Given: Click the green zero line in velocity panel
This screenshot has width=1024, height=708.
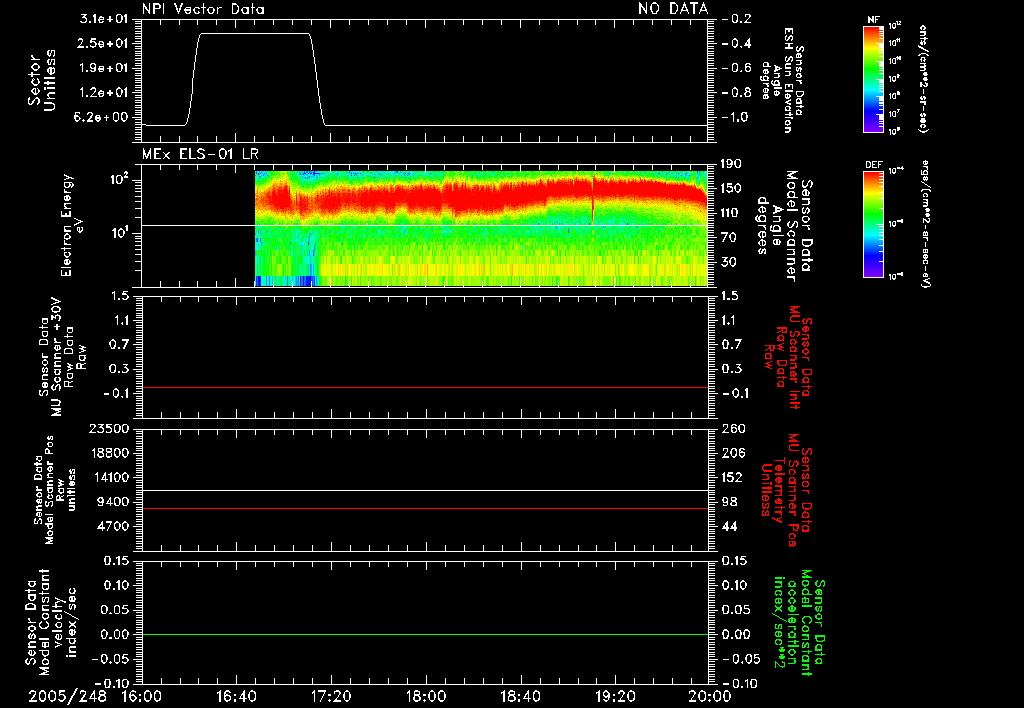Looking at the screenshot, I should pos(425,634).
